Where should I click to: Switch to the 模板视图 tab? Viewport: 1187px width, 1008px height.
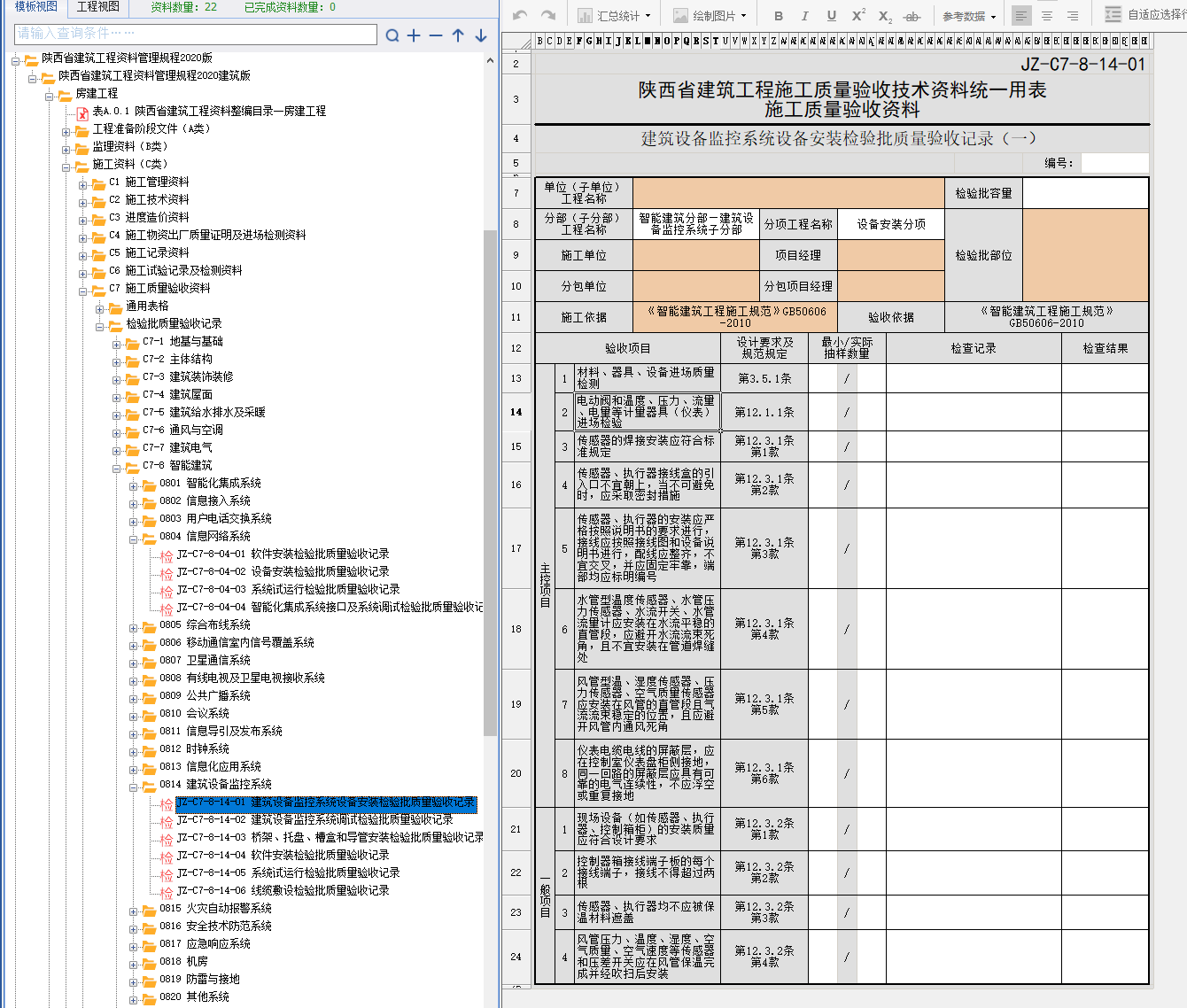pyautogui.click(x=35, y=7)
